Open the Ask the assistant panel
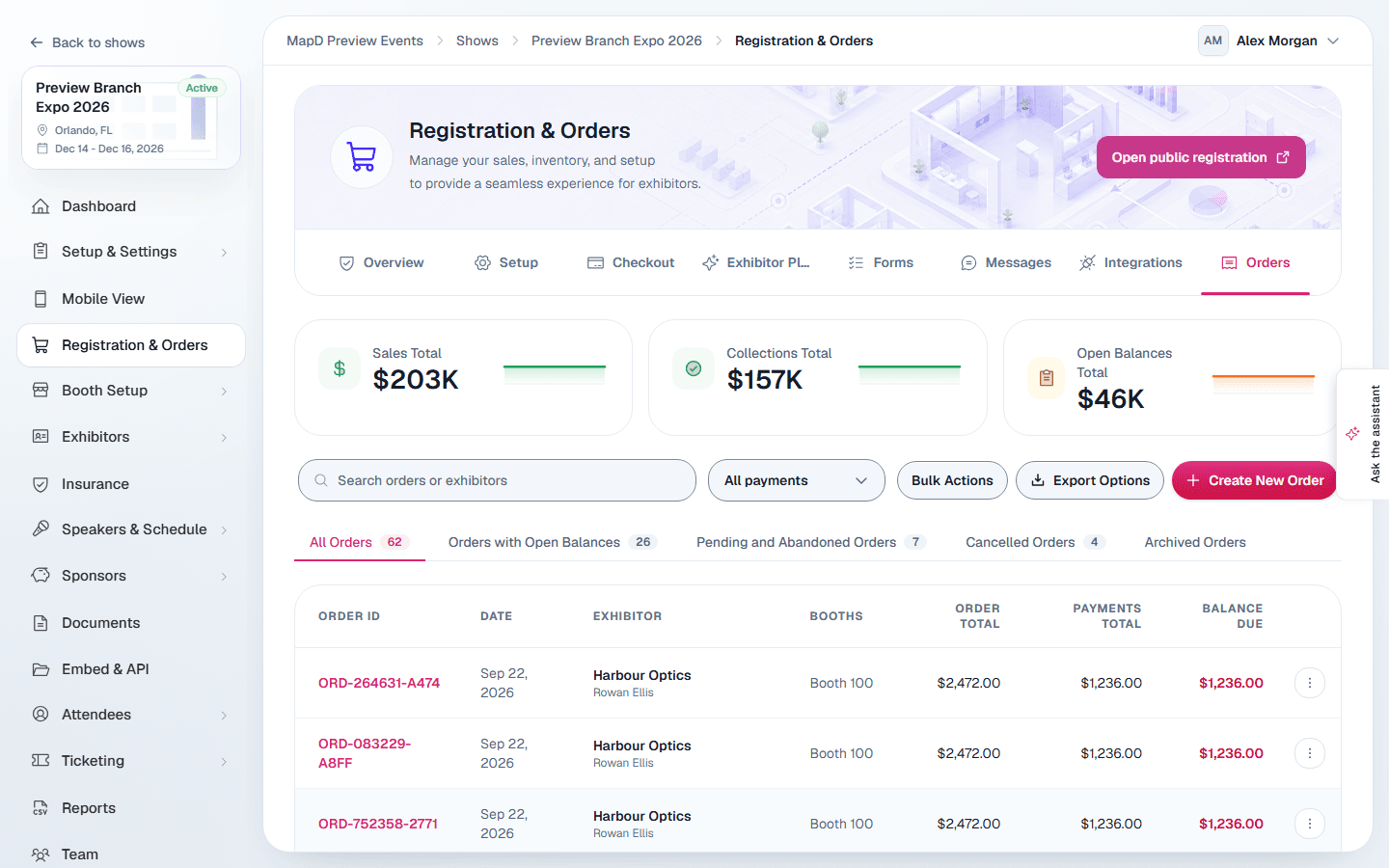Screen dimensions: 1389x868 click(x=1364, y=434)
